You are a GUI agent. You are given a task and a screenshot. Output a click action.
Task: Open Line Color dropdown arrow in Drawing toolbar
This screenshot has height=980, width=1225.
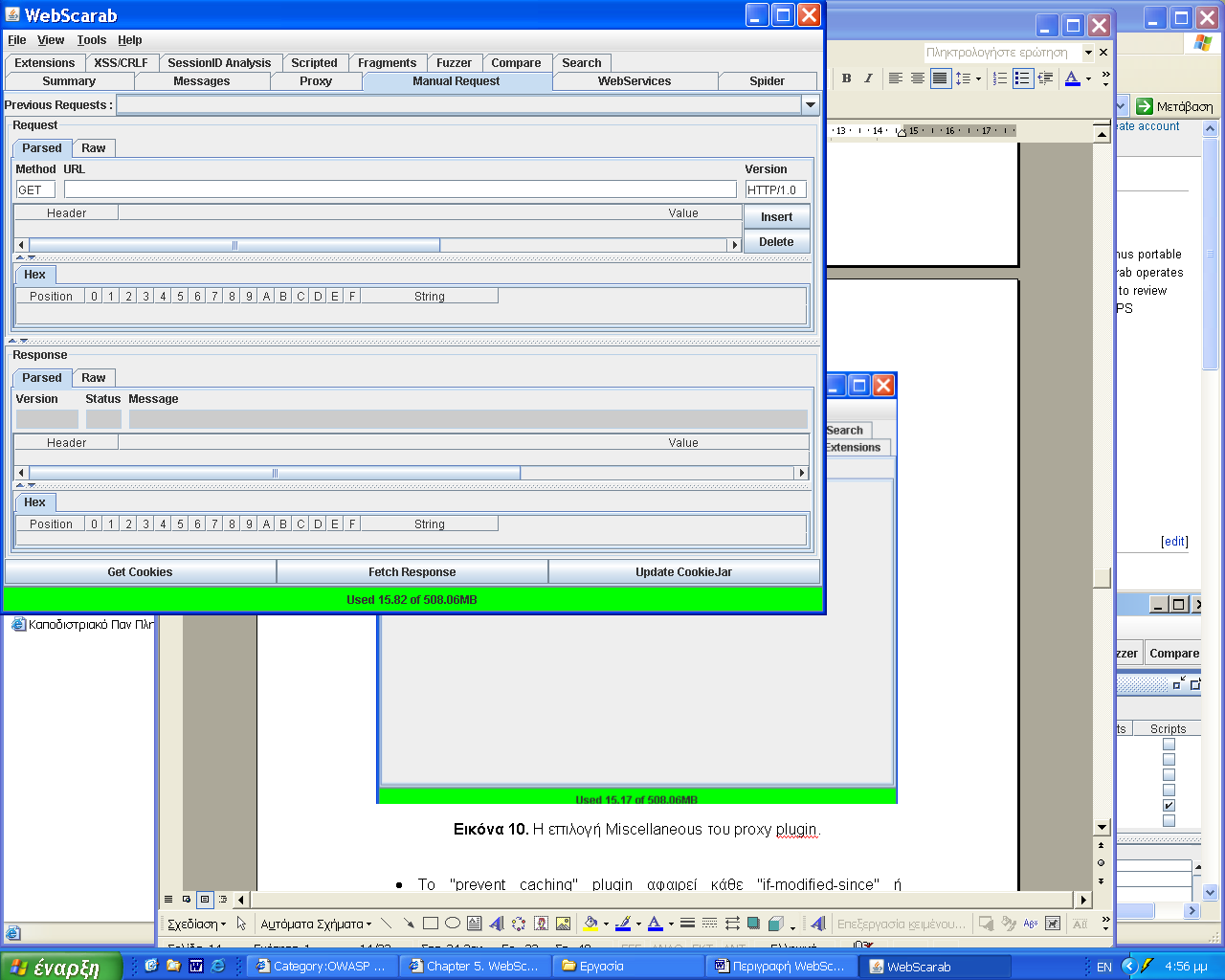638,924
